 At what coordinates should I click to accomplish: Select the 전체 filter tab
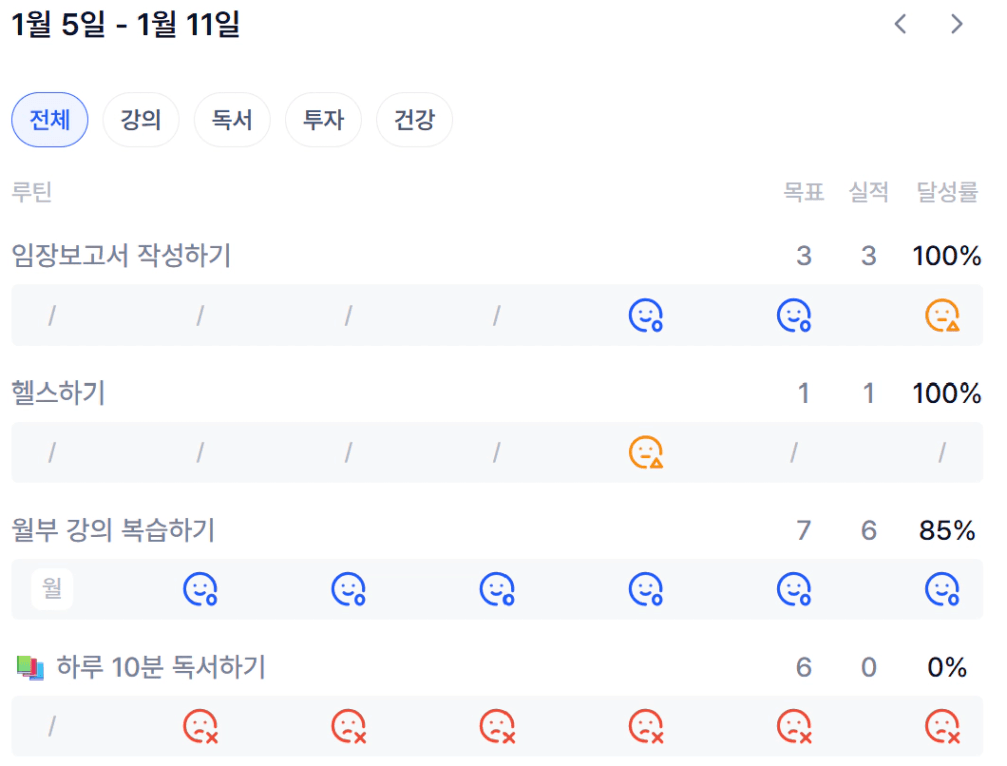click(50, 121)
